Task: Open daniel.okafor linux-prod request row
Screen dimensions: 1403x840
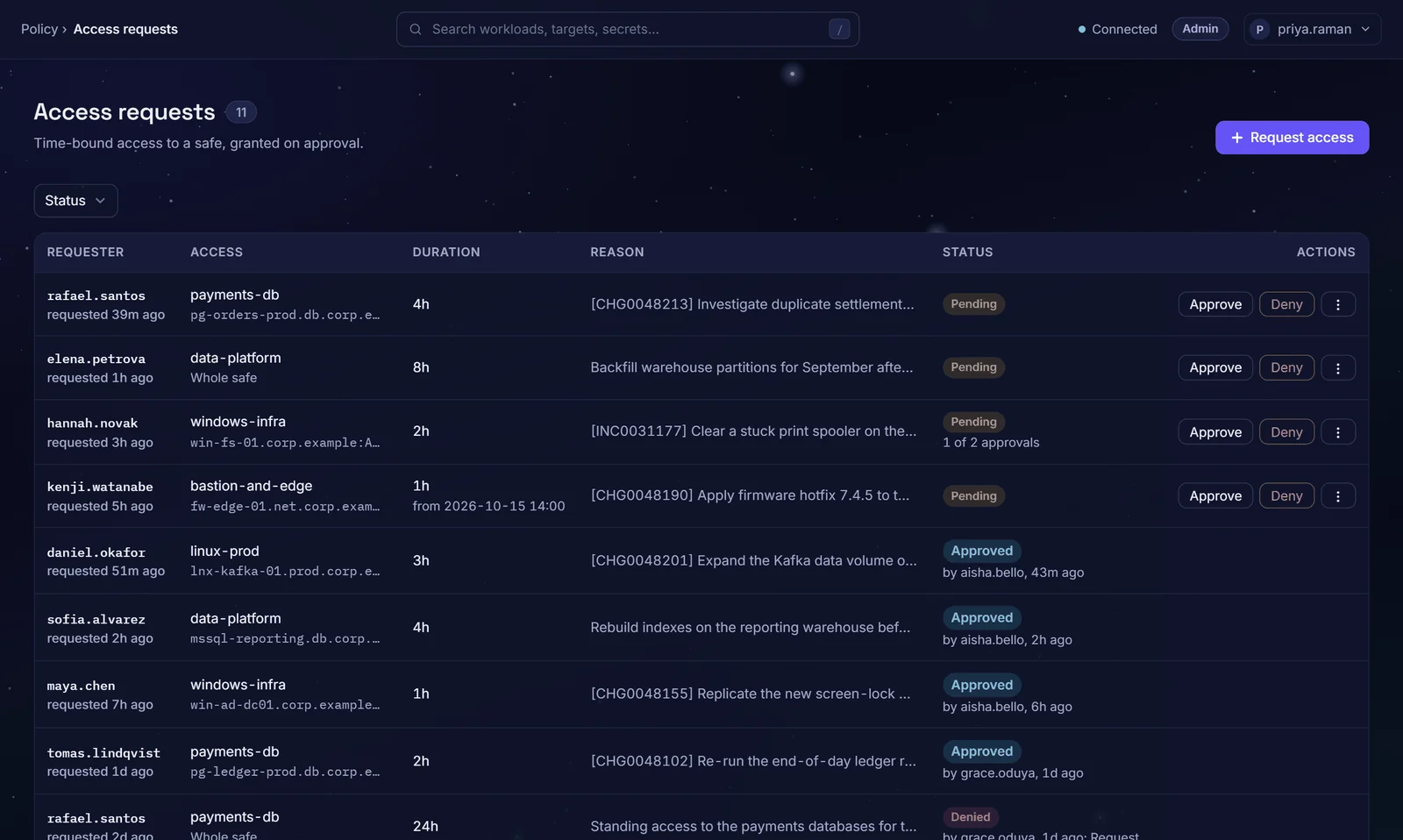Action: [x=701, y=561]
